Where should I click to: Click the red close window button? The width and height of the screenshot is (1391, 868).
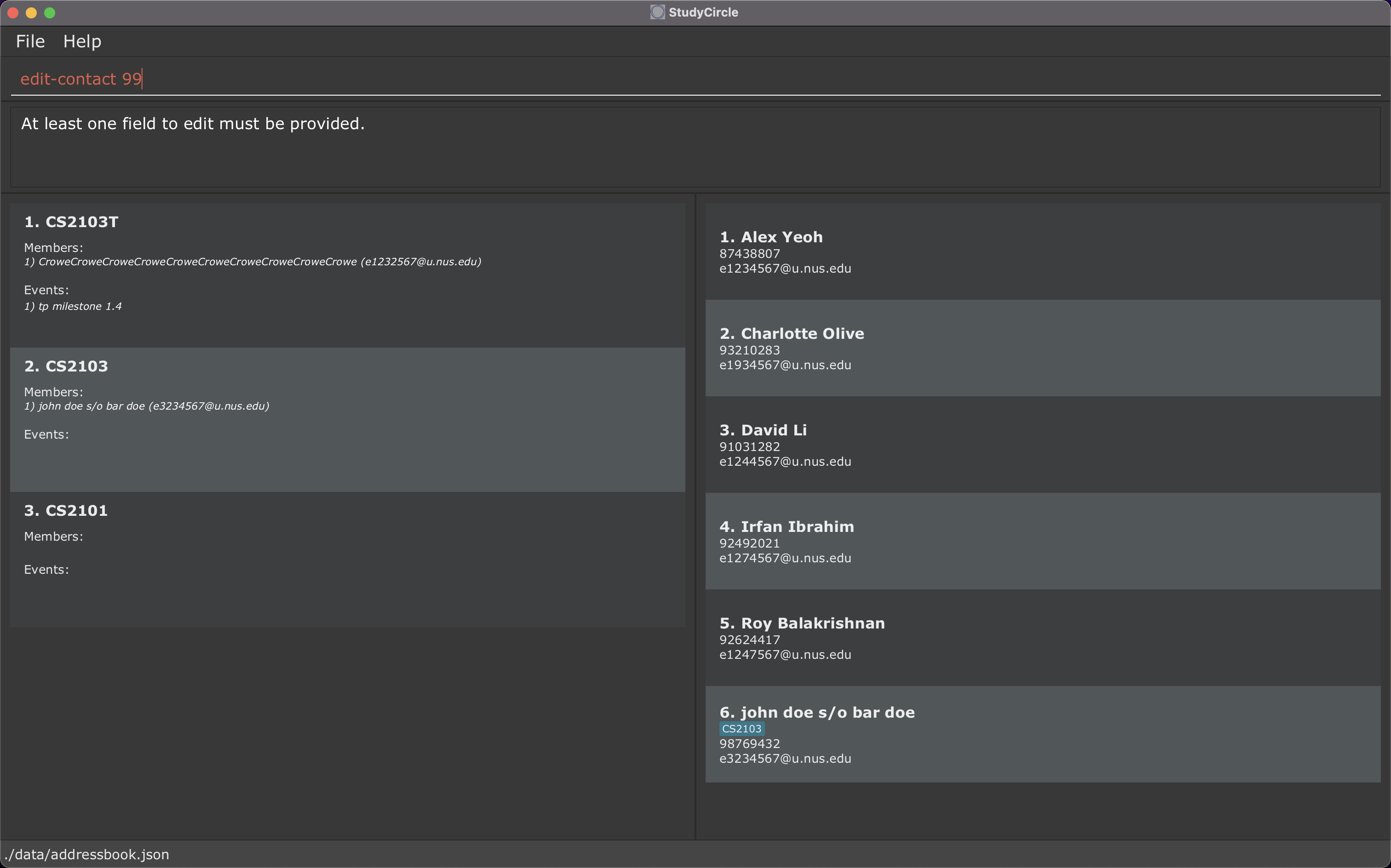coord(12,12)
